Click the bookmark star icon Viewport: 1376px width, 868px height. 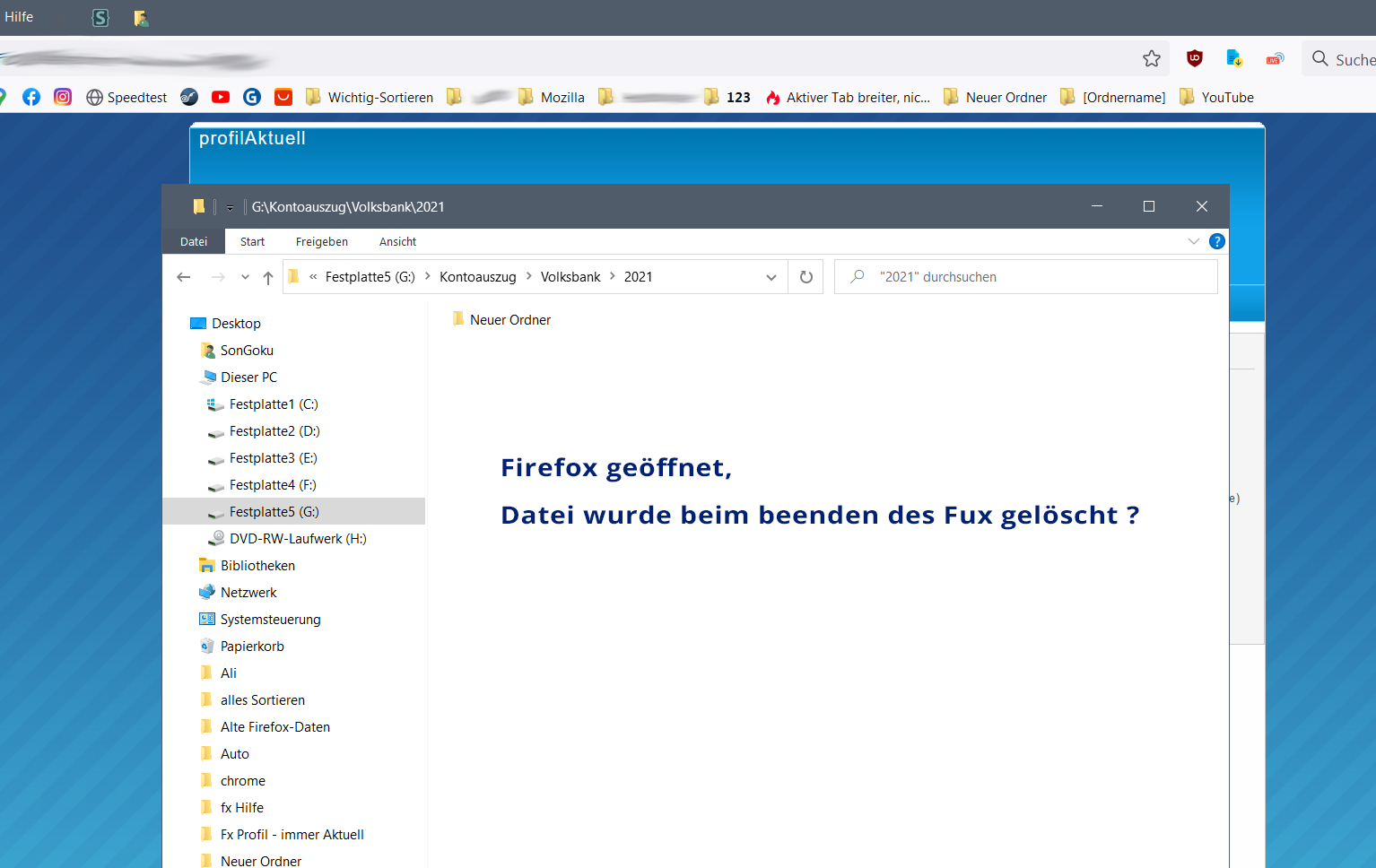point(1152,59)
